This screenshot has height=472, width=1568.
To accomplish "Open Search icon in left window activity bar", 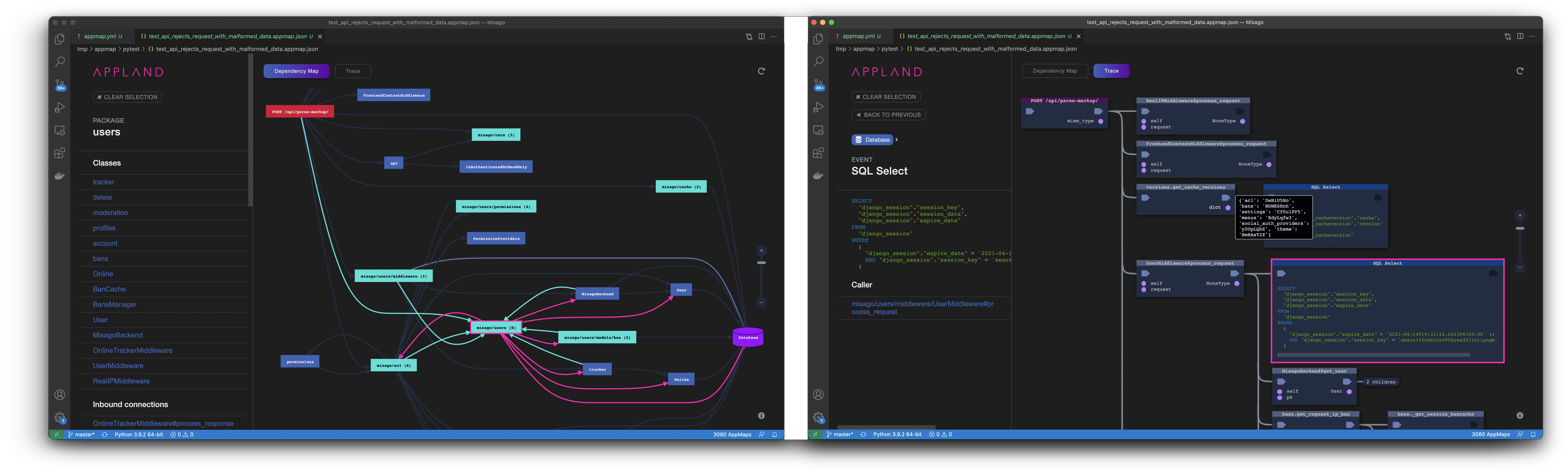I will (60, 61).
